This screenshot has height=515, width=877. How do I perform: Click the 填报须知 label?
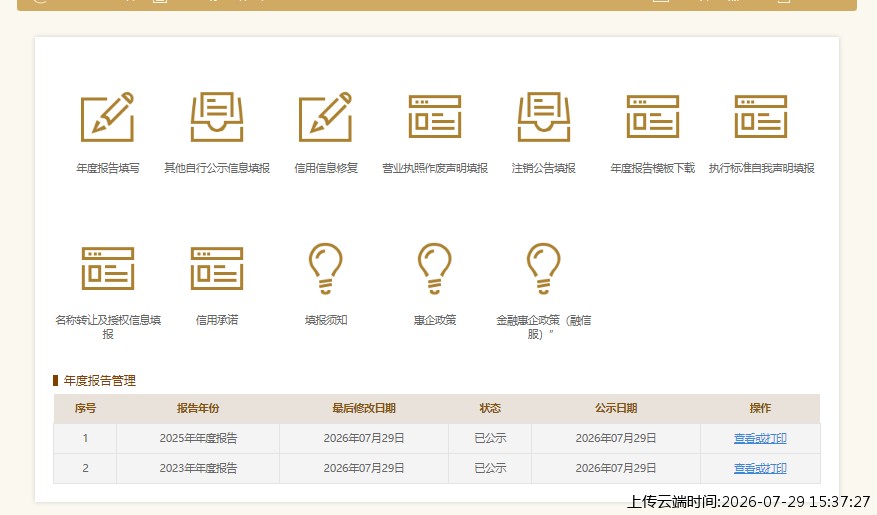[326, 320]
